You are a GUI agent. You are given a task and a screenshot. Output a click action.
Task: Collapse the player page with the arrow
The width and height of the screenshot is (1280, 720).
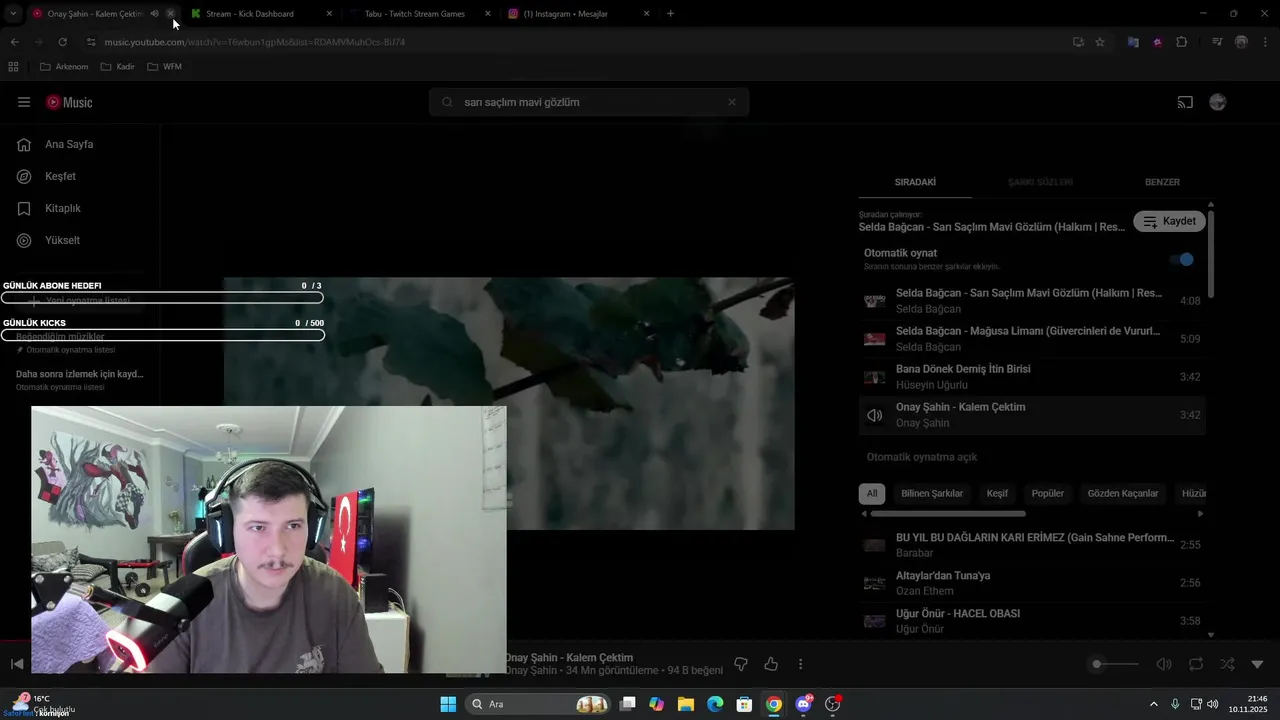coord(1258,664)
